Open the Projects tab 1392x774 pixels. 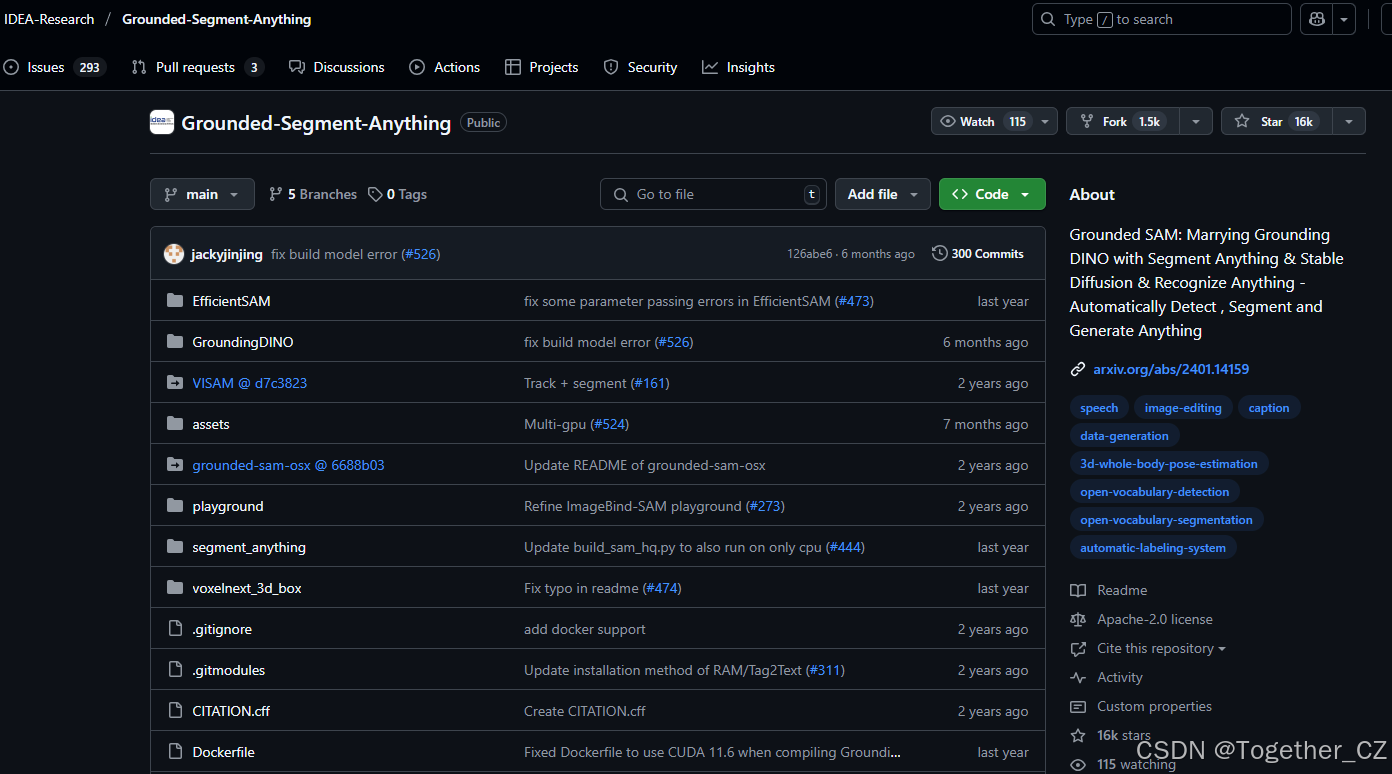click(542, 67)
